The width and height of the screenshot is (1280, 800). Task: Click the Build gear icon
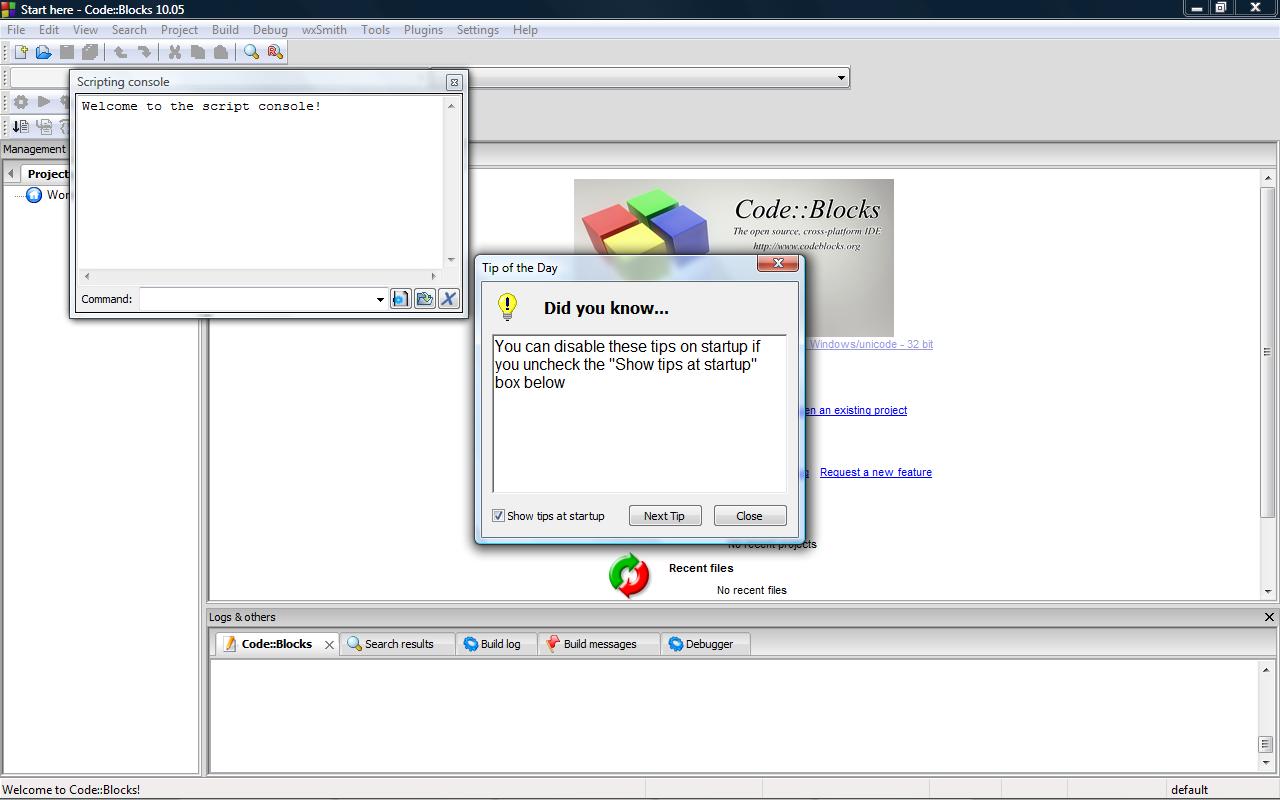(20, 102)
